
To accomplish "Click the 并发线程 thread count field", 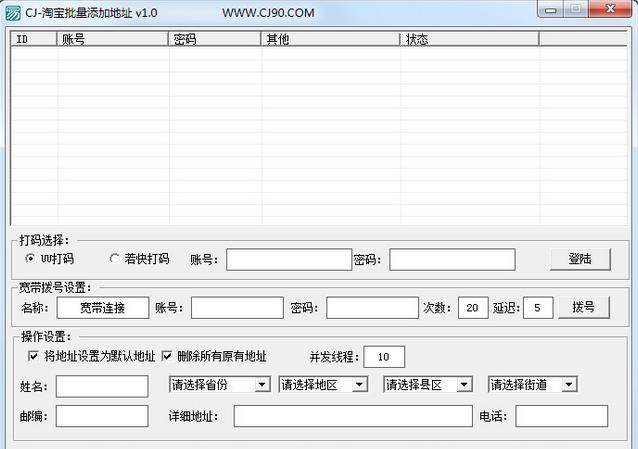I will coord(384,357).
